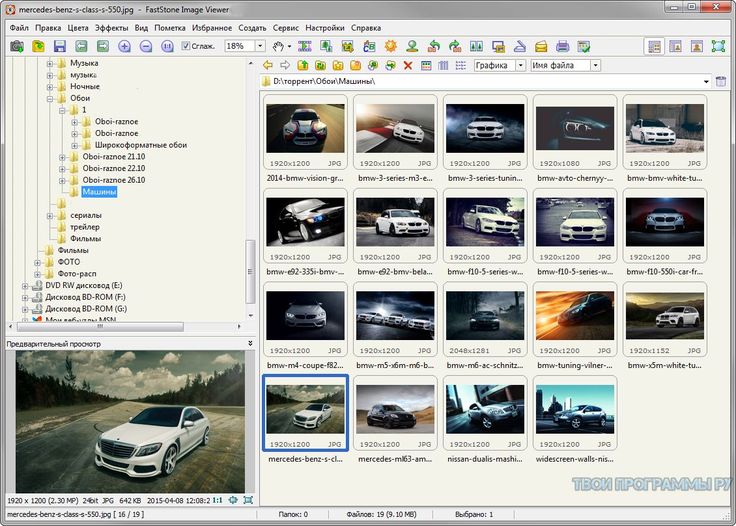Toggle the Сглаж. smoothing checkbox

186,46
